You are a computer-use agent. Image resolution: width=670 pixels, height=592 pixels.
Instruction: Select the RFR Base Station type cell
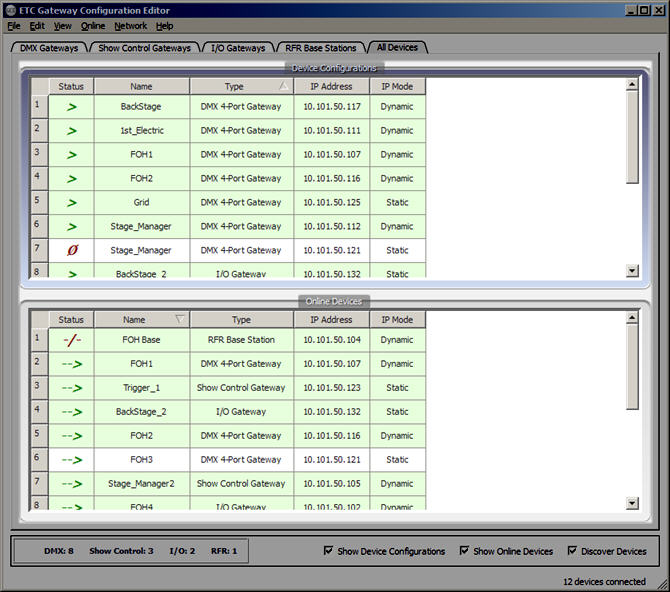241,340
